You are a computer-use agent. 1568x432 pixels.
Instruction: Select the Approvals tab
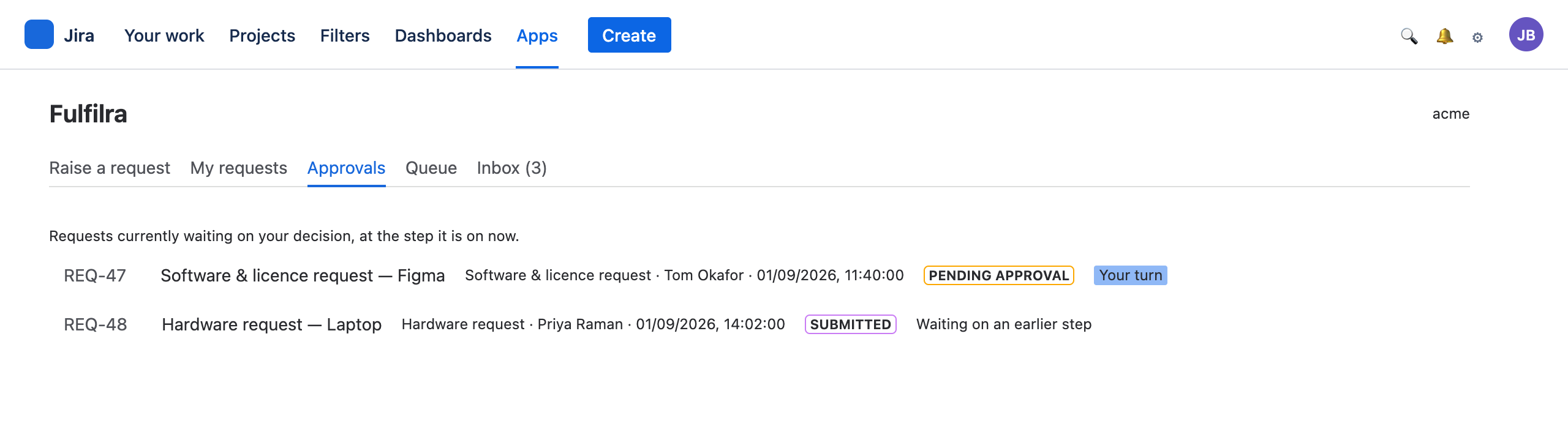pos(346,168)
